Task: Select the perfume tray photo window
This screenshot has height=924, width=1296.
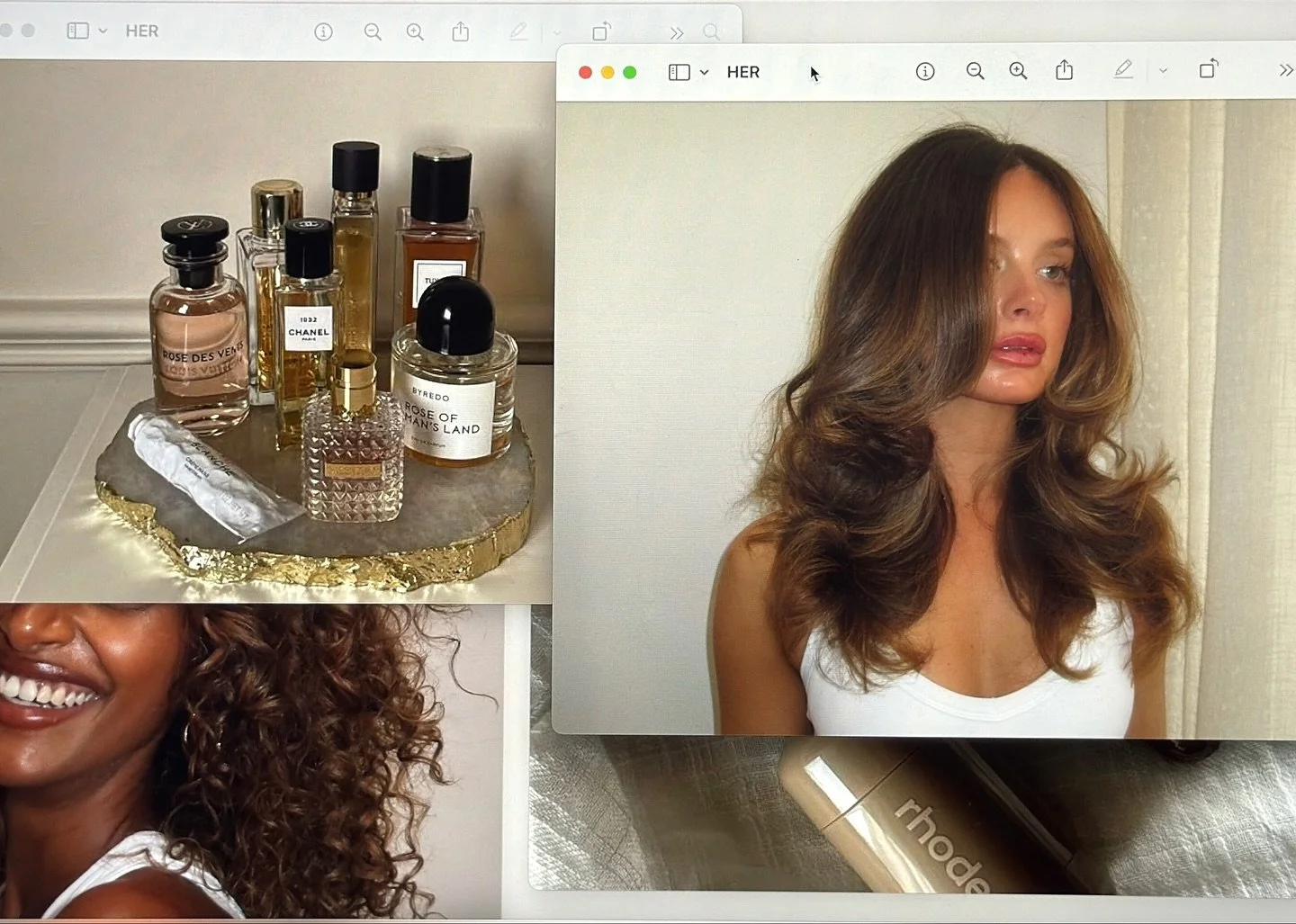Action: [x=276, y=331]
